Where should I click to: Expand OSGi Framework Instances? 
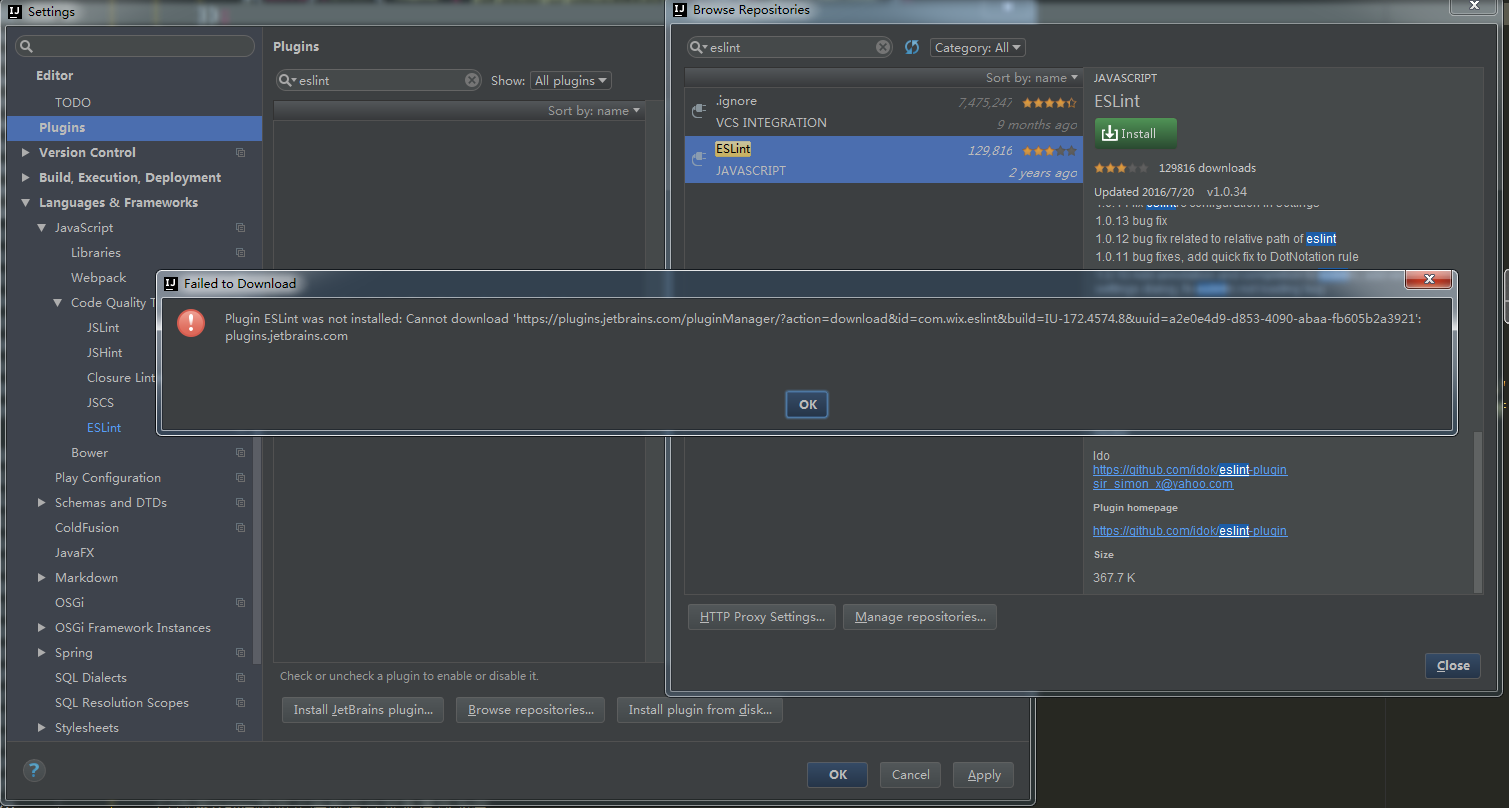(42, 628)
